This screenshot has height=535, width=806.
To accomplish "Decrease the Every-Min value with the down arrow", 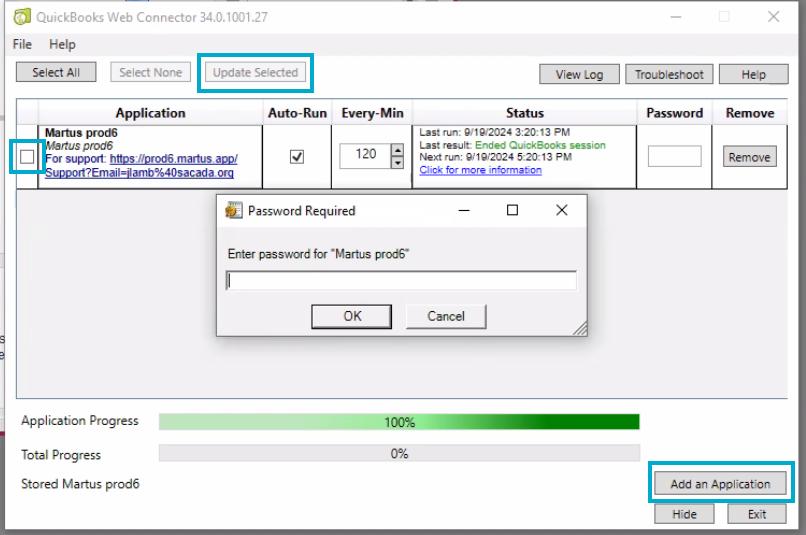I will (x=397, y=162).
